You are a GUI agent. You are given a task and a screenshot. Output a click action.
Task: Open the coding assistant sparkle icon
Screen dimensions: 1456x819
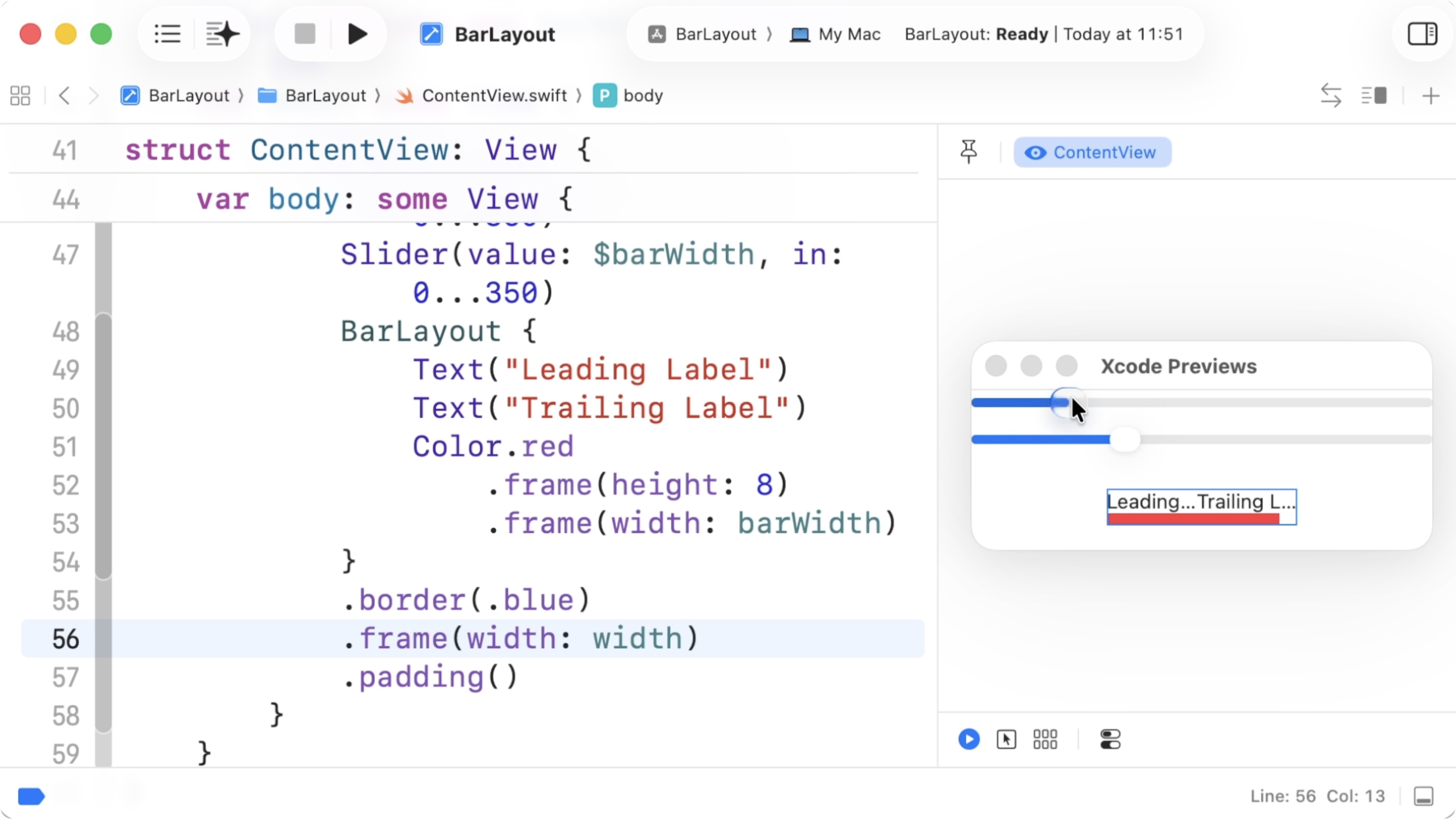[x=222, y=35]
